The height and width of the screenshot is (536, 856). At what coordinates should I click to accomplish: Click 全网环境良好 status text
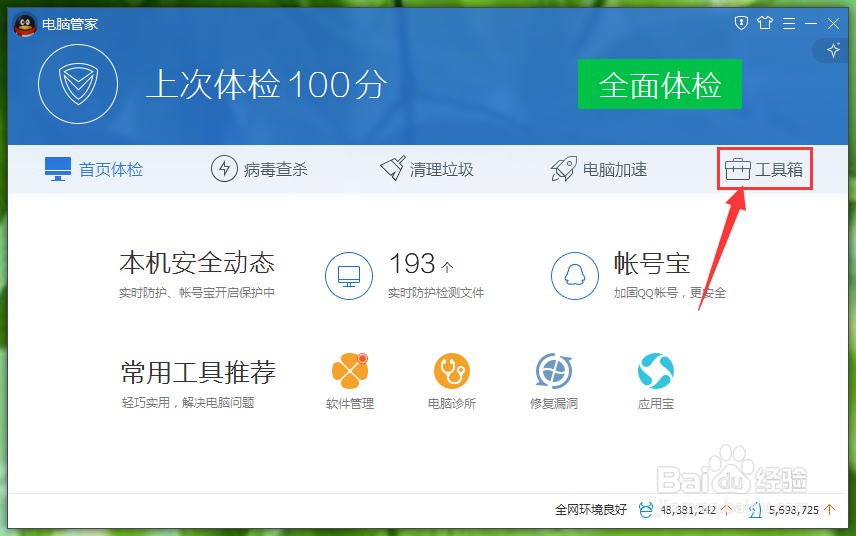pos(591,510)
